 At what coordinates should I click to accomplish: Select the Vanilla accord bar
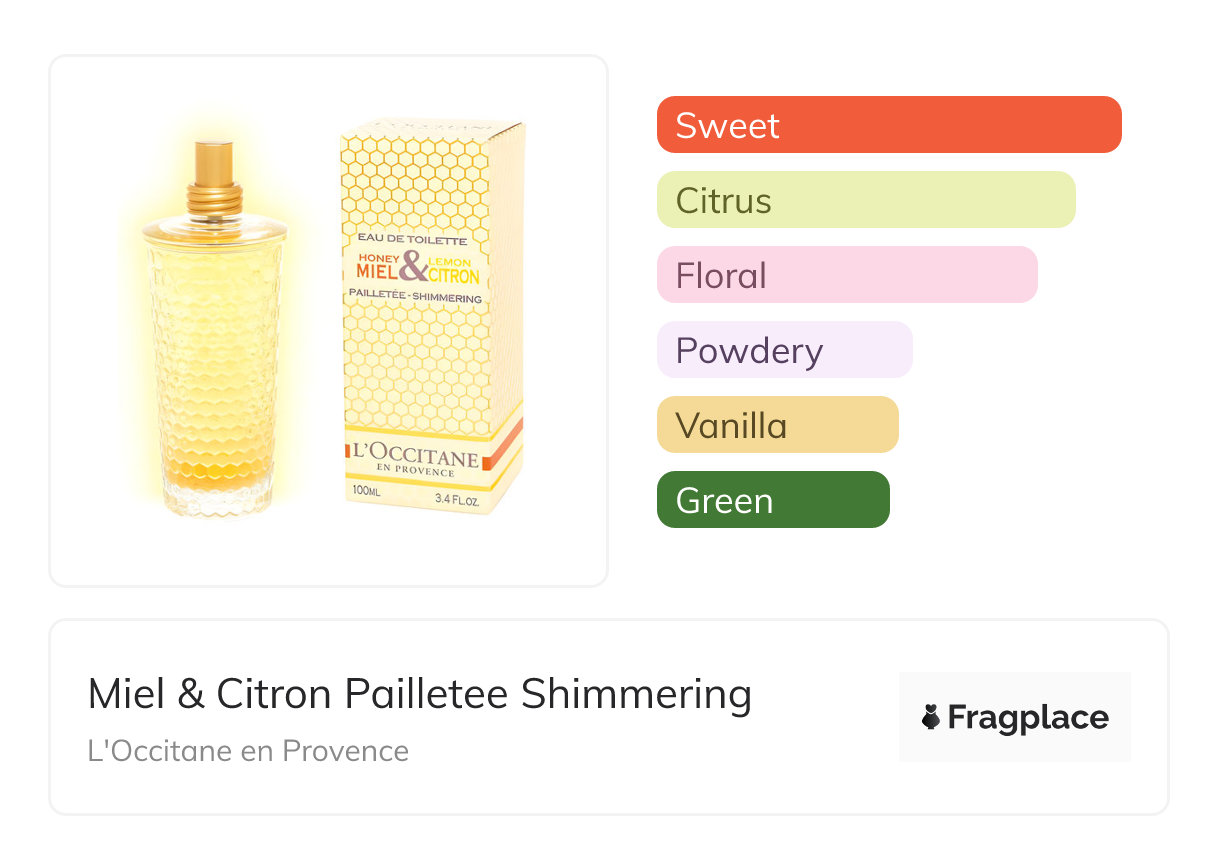click(777, 425)
